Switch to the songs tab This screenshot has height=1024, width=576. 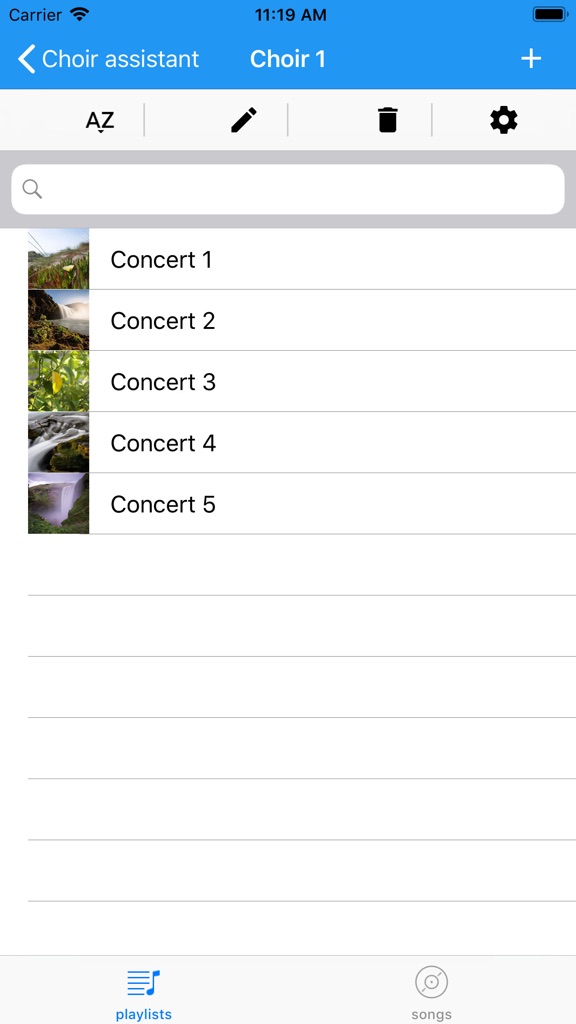(431, 990)
